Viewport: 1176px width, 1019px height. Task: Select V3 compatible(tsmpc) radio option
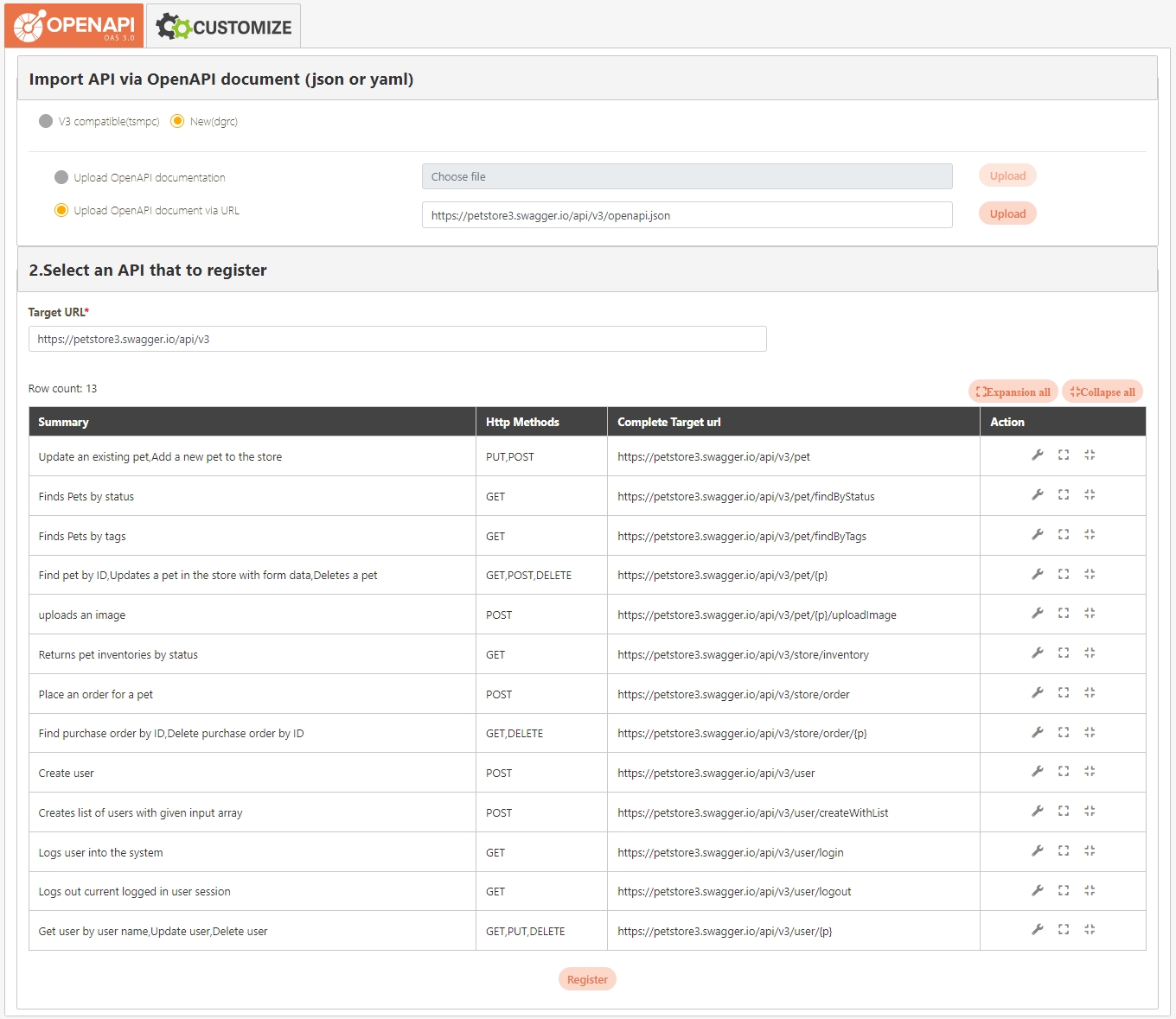pyautogui.click(x=46, y=121)
